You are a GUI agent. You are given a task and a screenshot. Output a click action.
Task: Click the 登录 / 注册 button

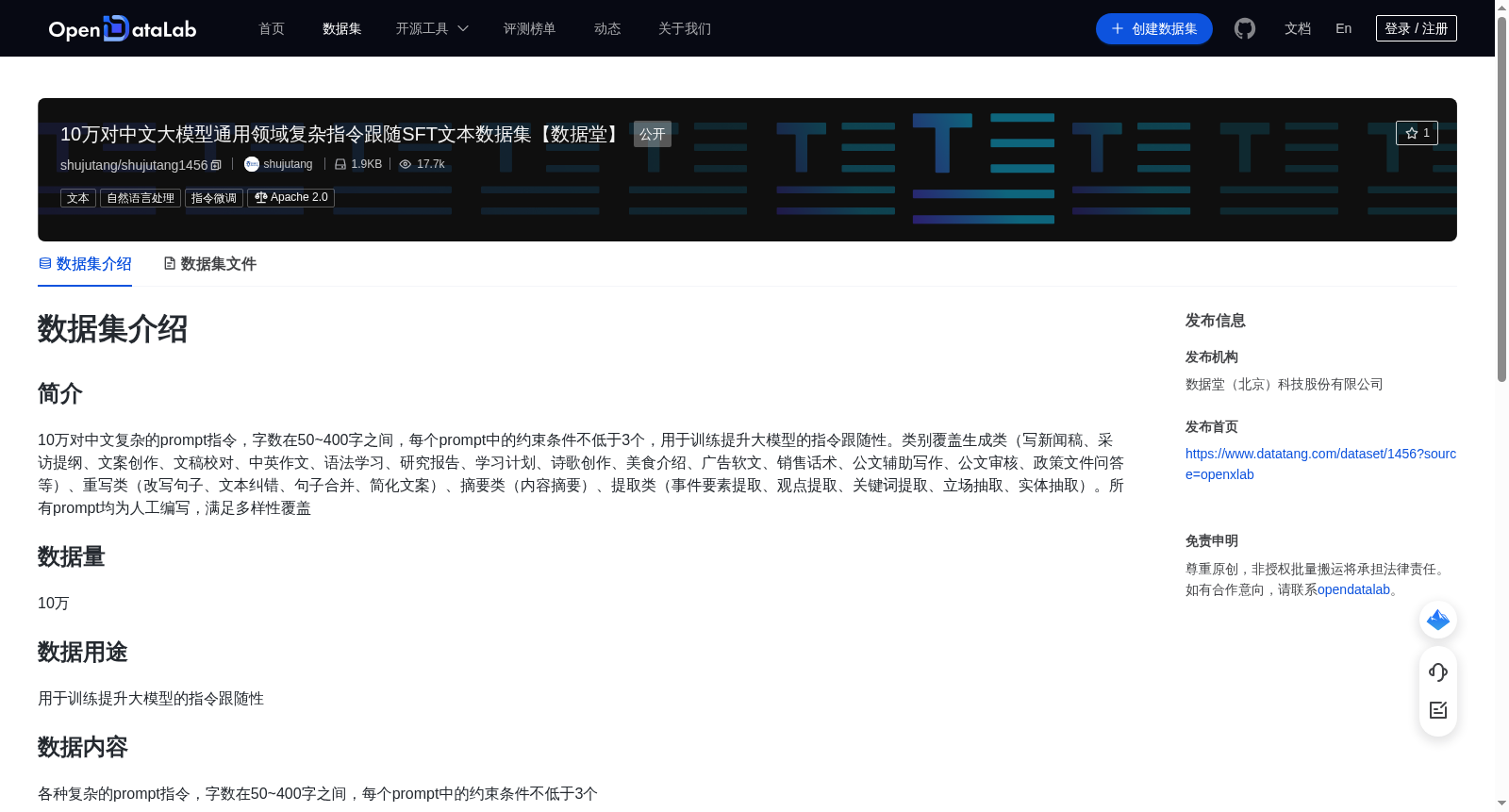coord(1417,28)
